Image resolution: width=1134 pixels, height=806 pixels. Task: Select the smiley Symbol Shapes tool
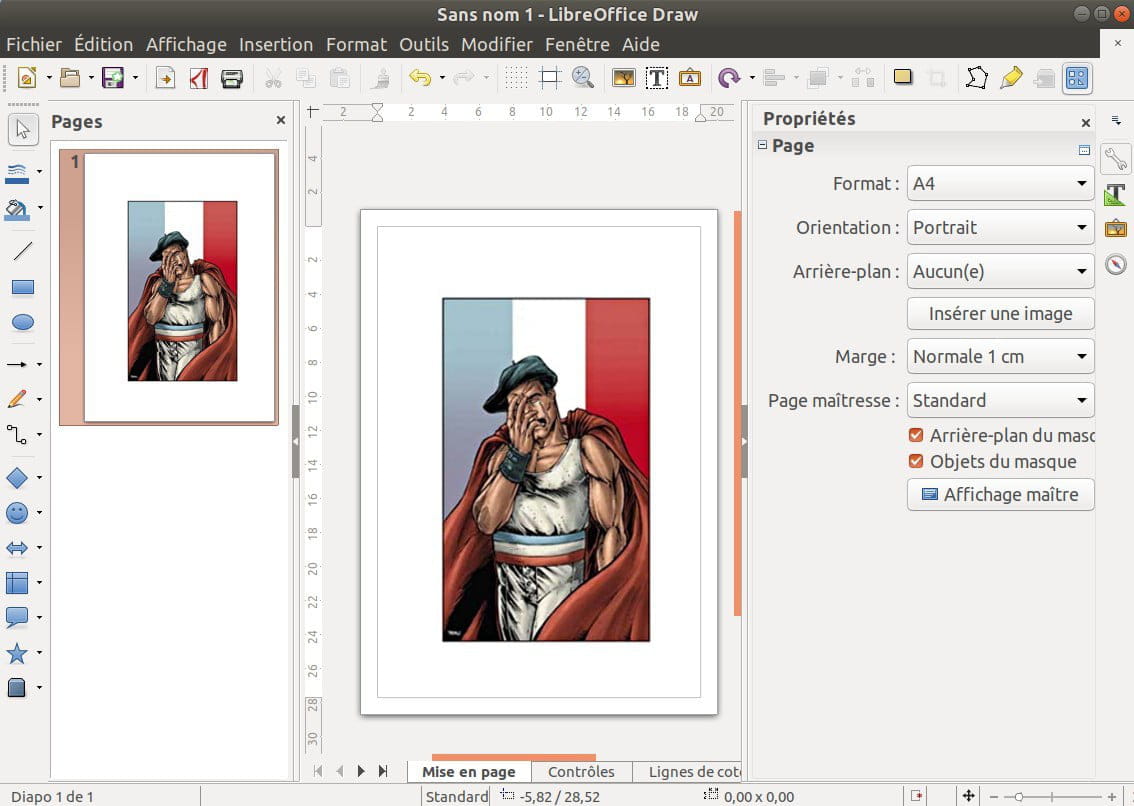coord(17,512)
